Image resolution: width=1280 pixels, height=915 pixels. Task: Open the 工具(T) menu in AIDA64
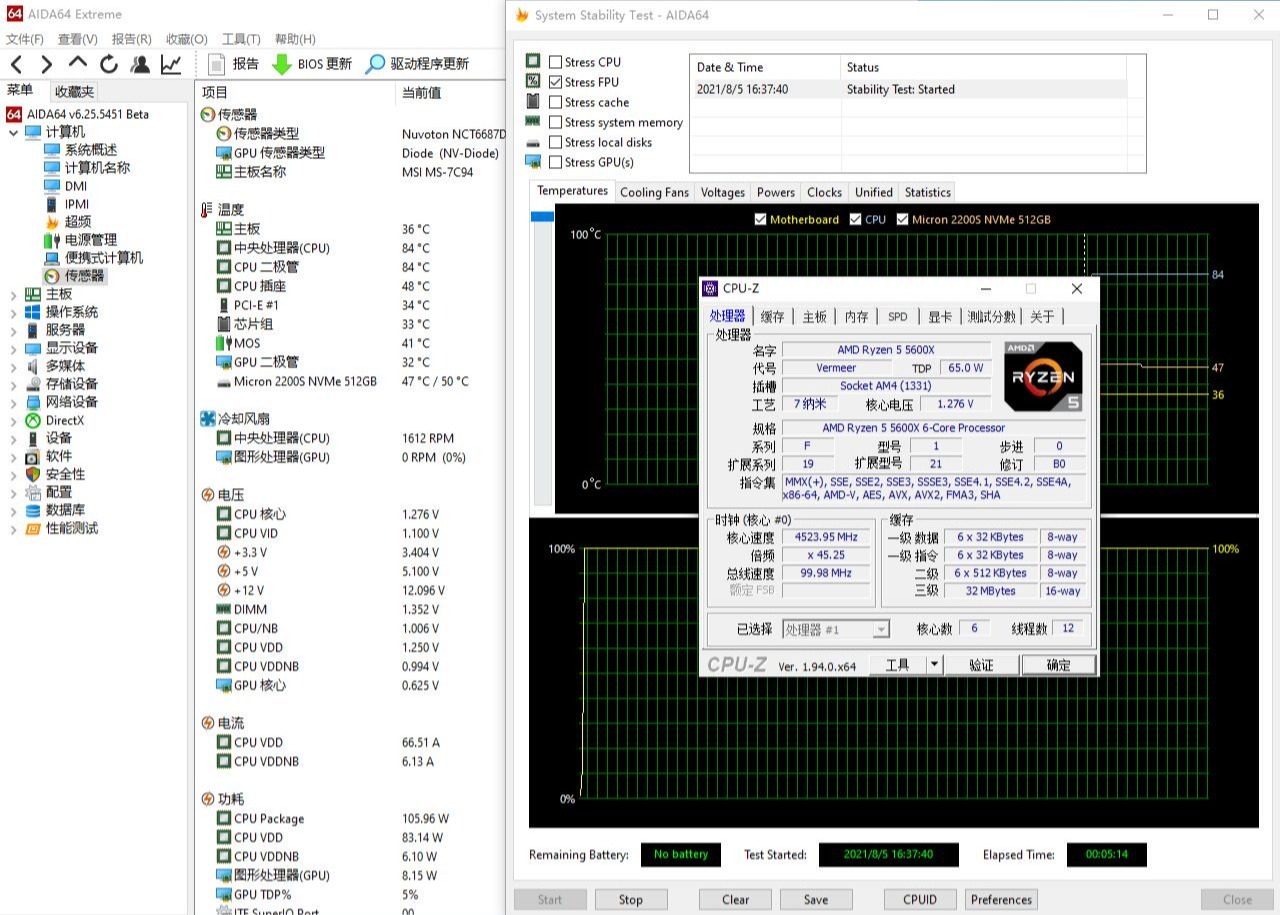click(238, 38)
